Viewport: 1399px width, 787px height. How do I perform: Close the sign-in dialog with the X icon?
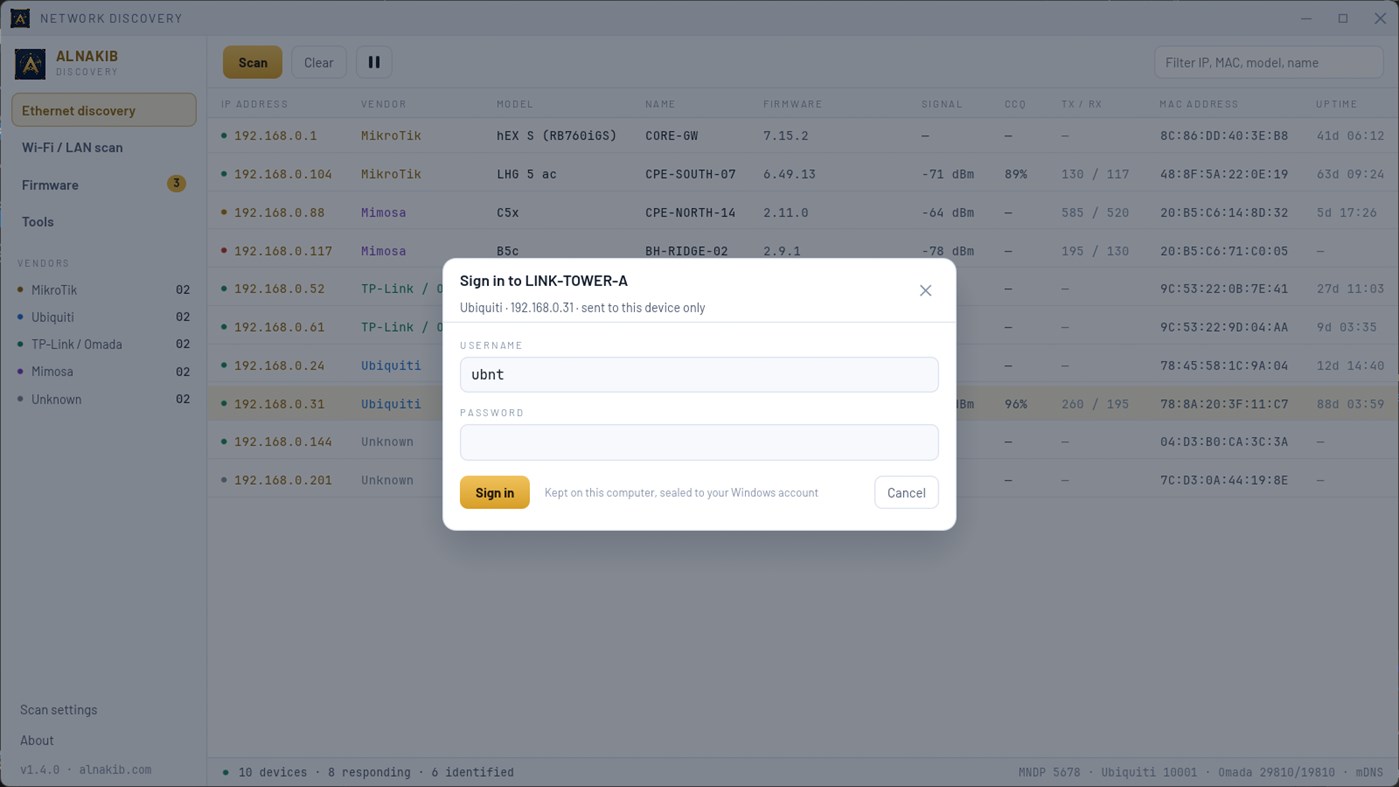[x=925, y=291]
